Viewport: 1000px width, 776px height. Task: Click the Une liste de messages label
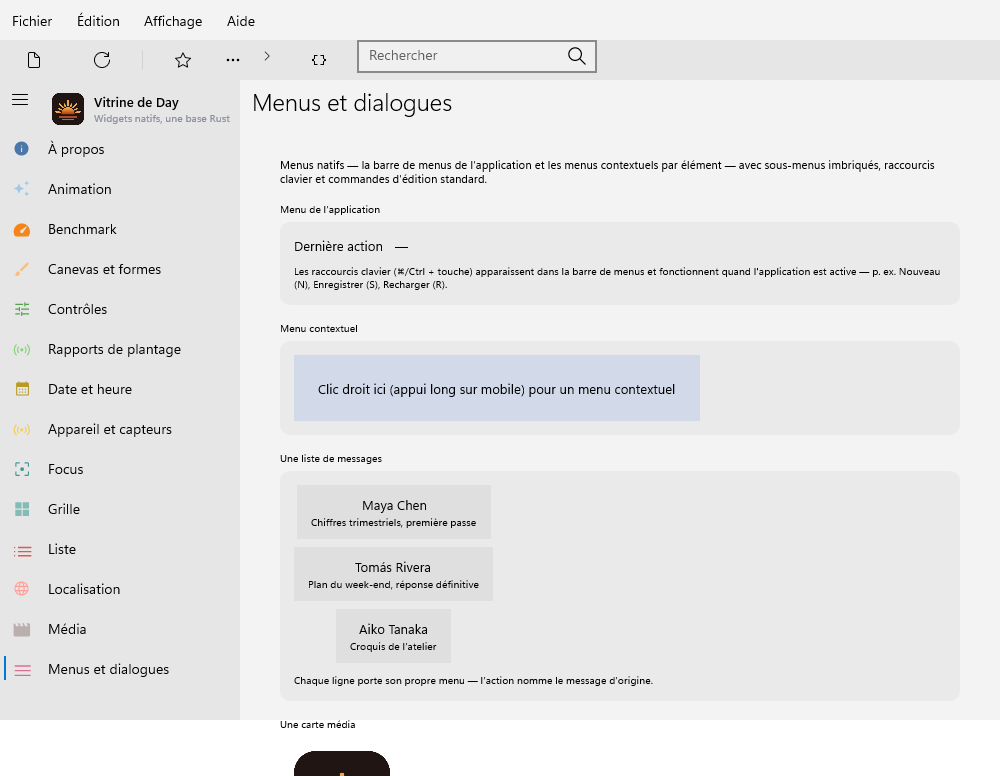point(331,459)
